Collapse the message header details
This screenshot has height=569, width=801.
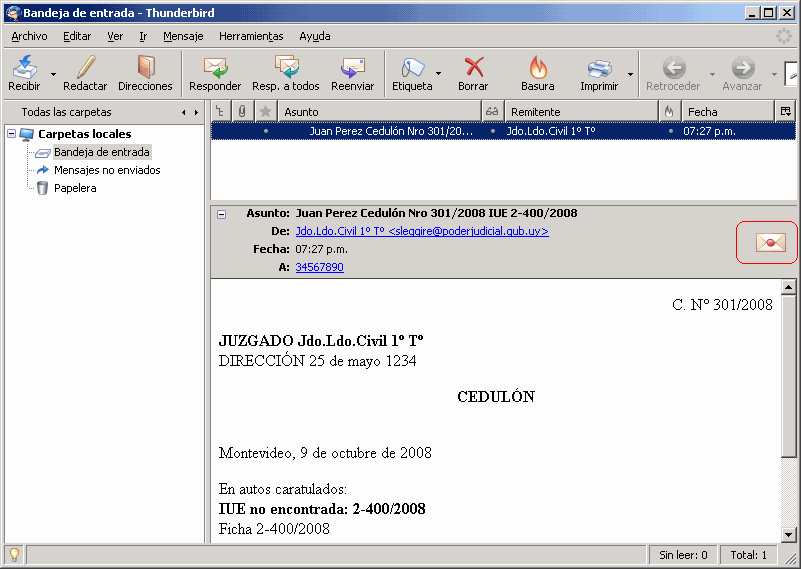click(221, 214)
